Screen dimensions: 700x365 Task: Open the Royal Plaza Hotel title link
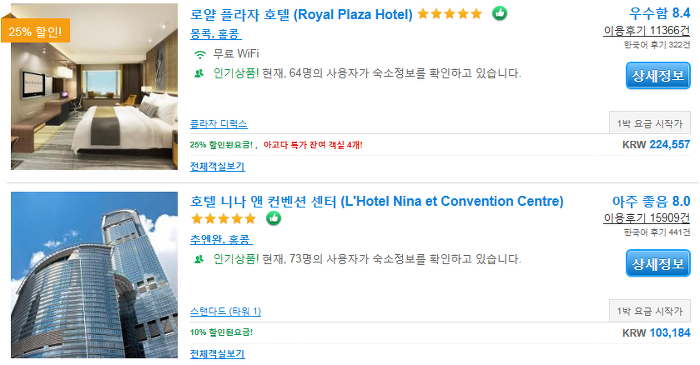pos(301,14)
